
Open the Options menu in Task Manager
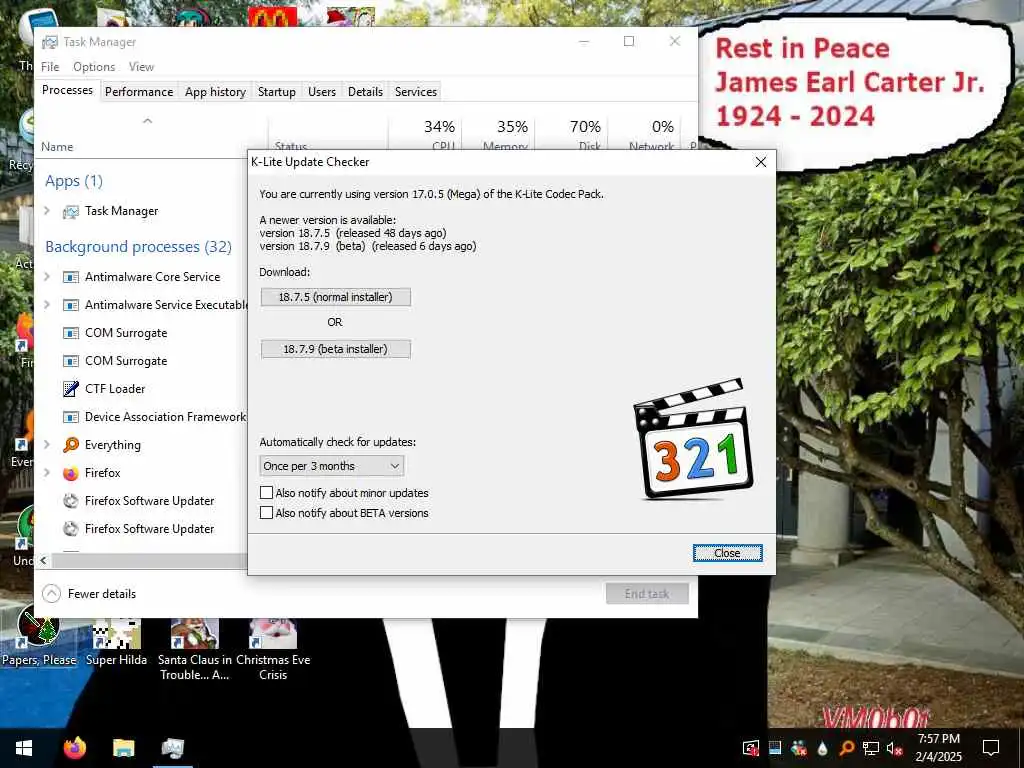tap(94, 67)
